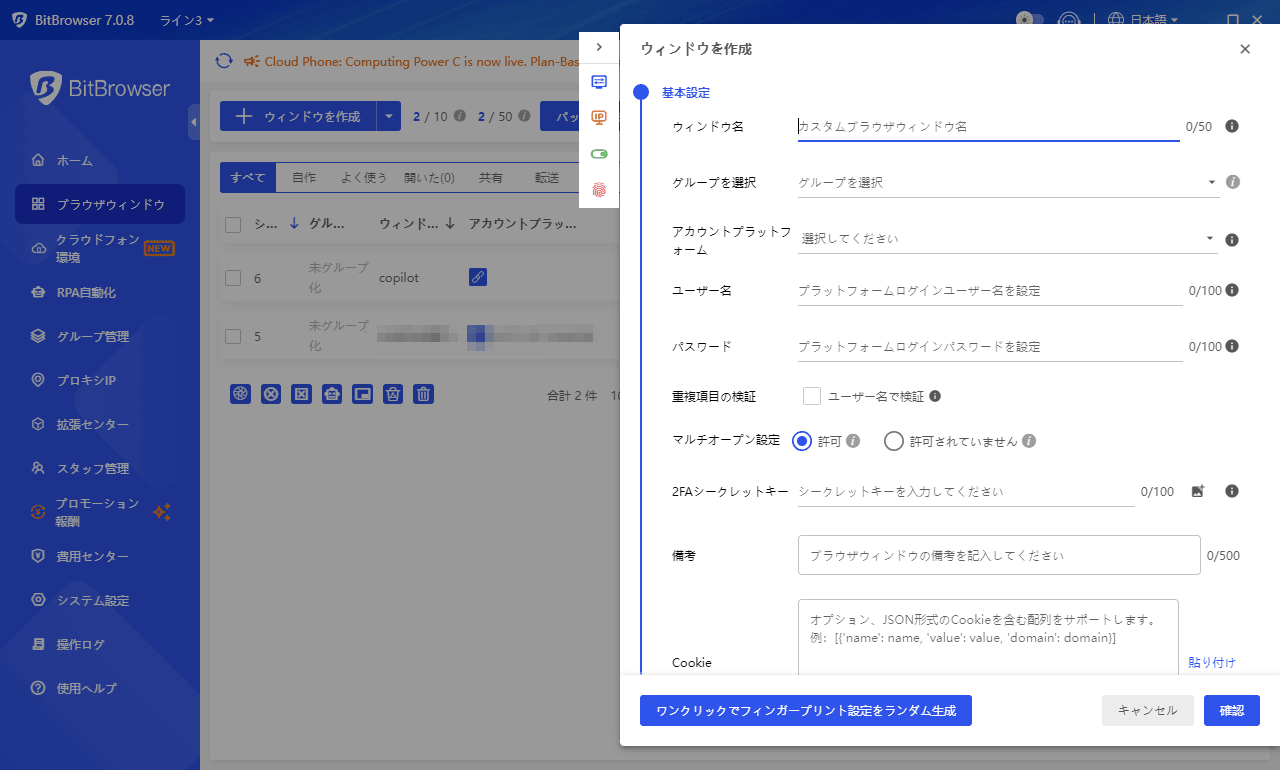Select the 許可されていません radio option
1280x770 pixels.
[893, 440]
